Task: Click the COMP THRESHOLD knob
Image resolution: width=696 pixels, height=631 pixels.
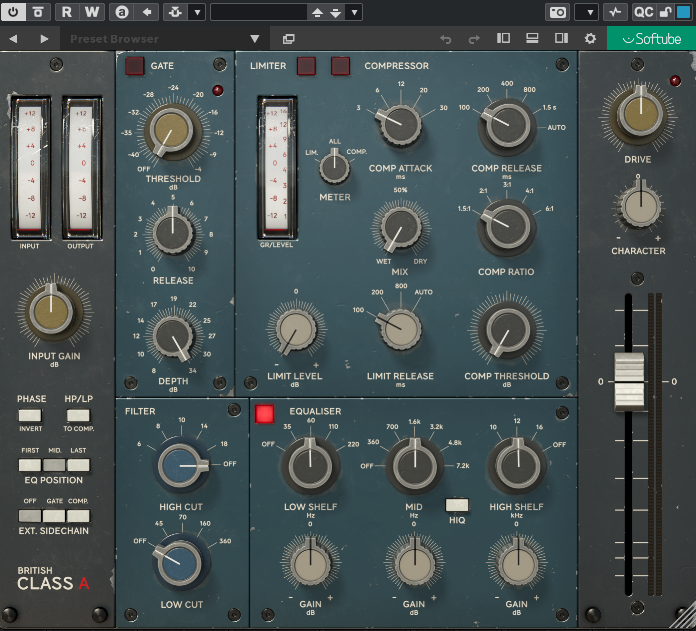Action: click(507, 331)
